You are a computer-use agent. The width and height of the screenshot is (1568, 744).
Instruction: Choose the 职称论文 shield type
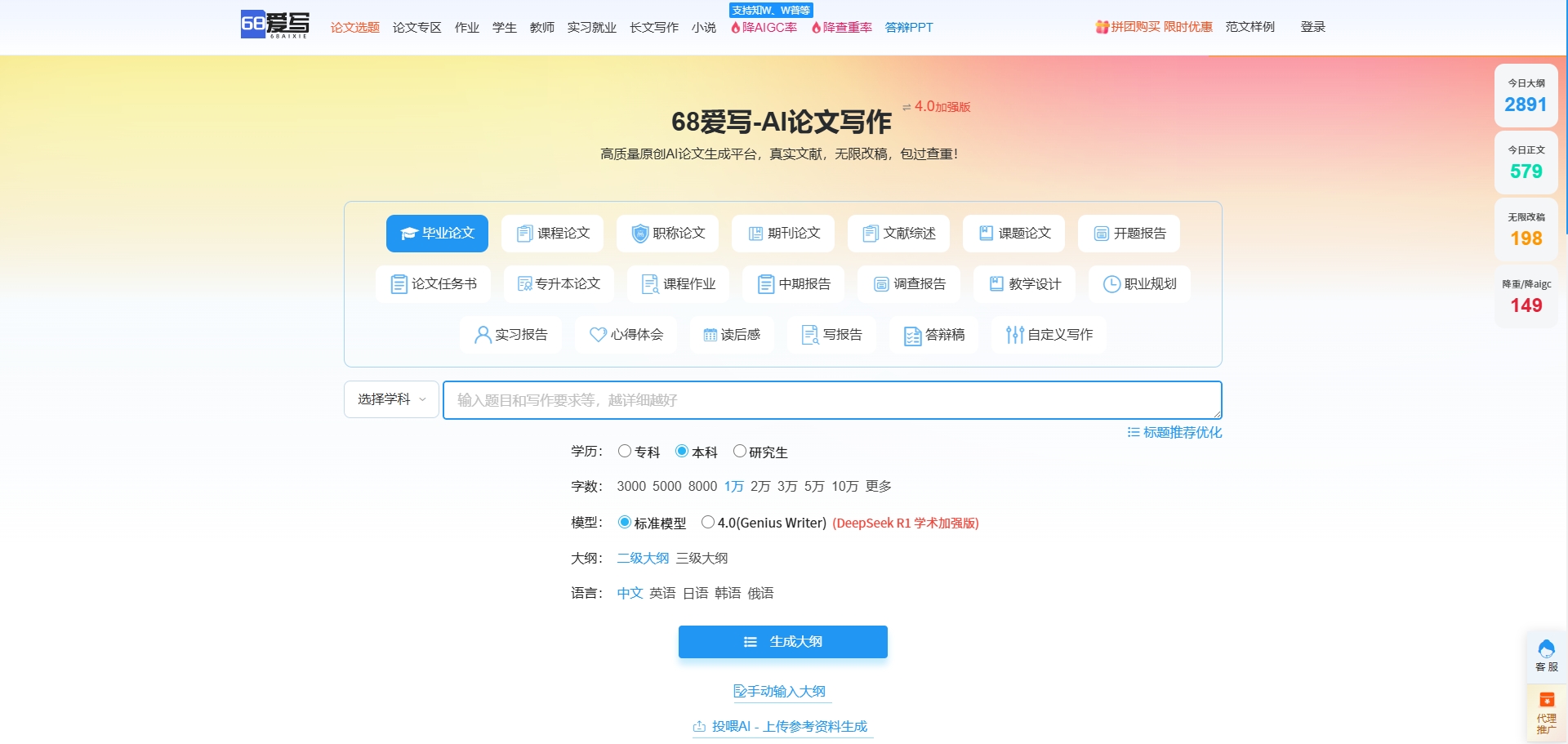pyautogui.click(x=667, y=234)
